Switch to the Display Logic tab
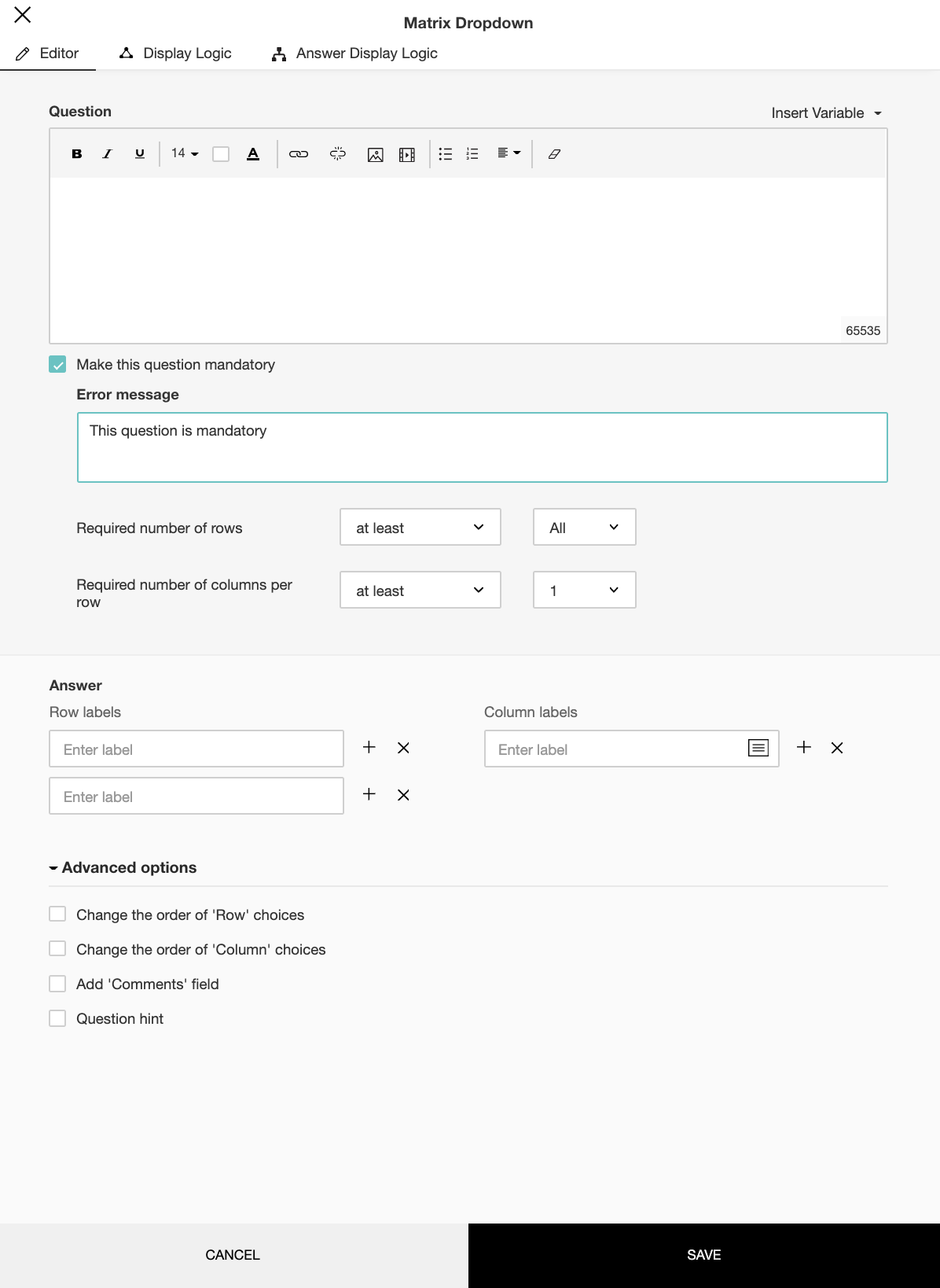 [x=175, y=53]
